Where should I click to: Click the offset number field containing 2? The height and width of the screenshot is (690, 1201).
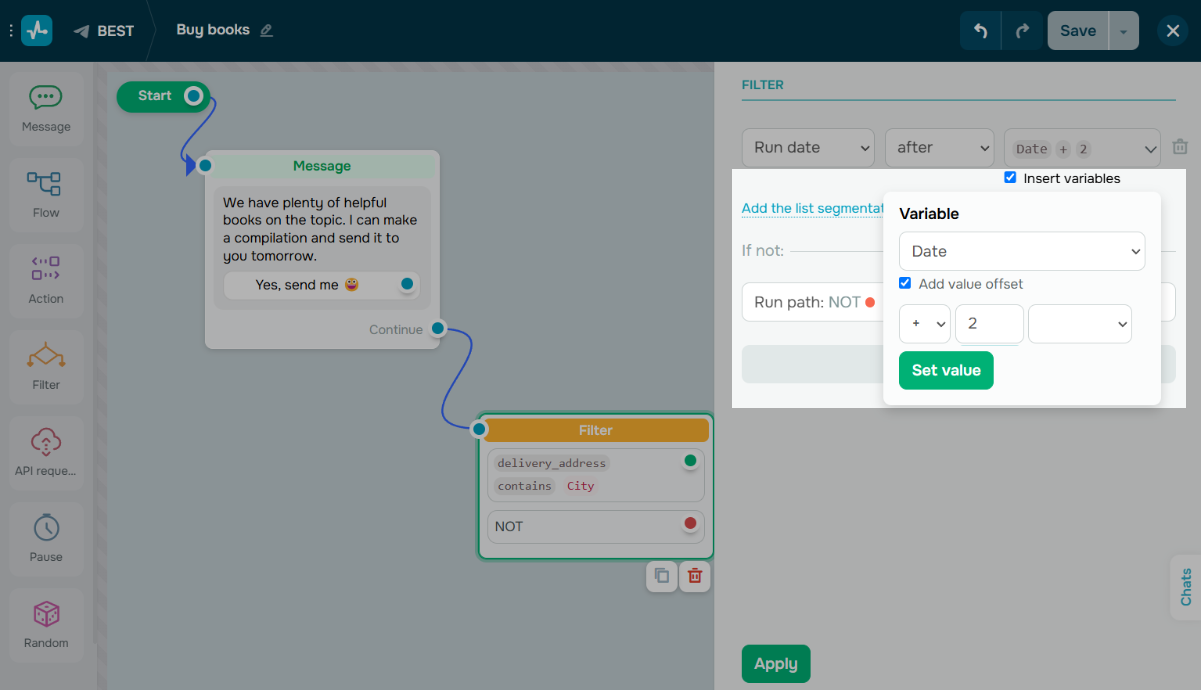(989, 324)
